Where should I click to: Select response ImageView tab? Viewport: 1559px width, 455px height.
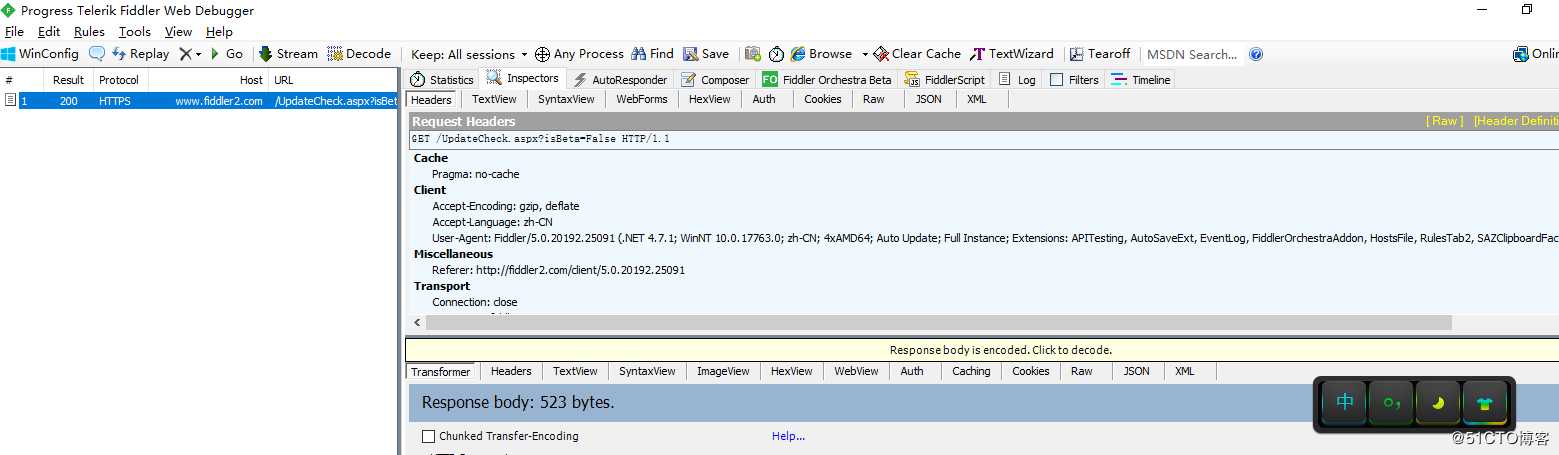[x=723, y=371]
